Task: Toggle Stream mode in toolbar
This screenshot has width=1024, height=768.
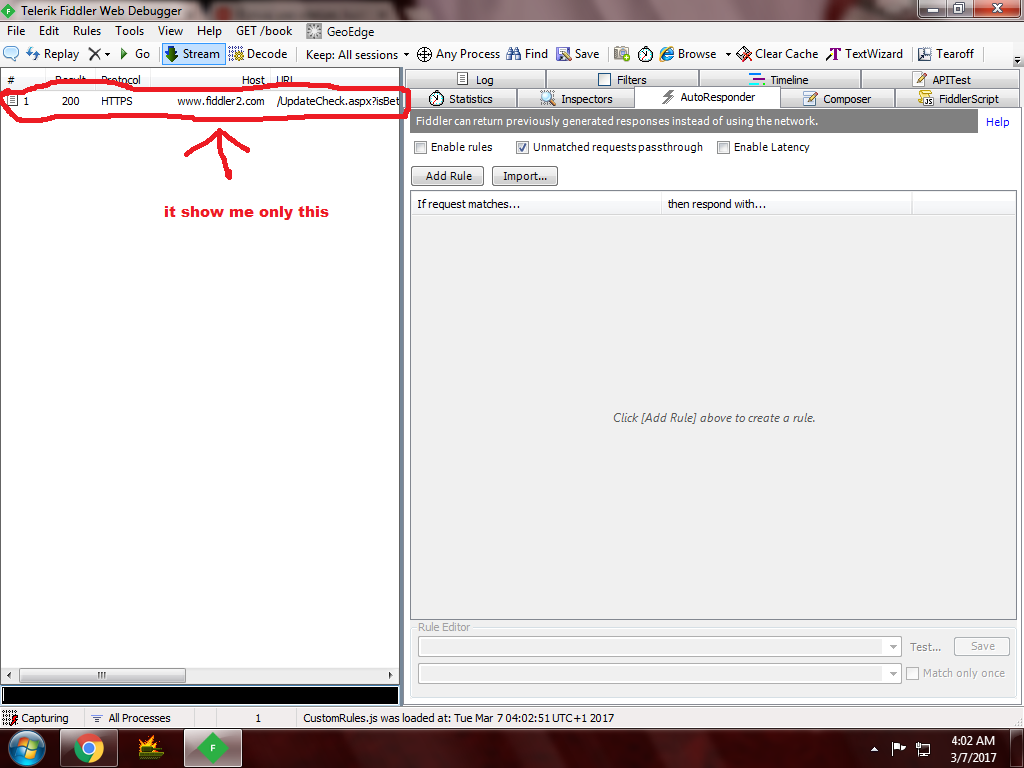Action: tap(193, 54)
